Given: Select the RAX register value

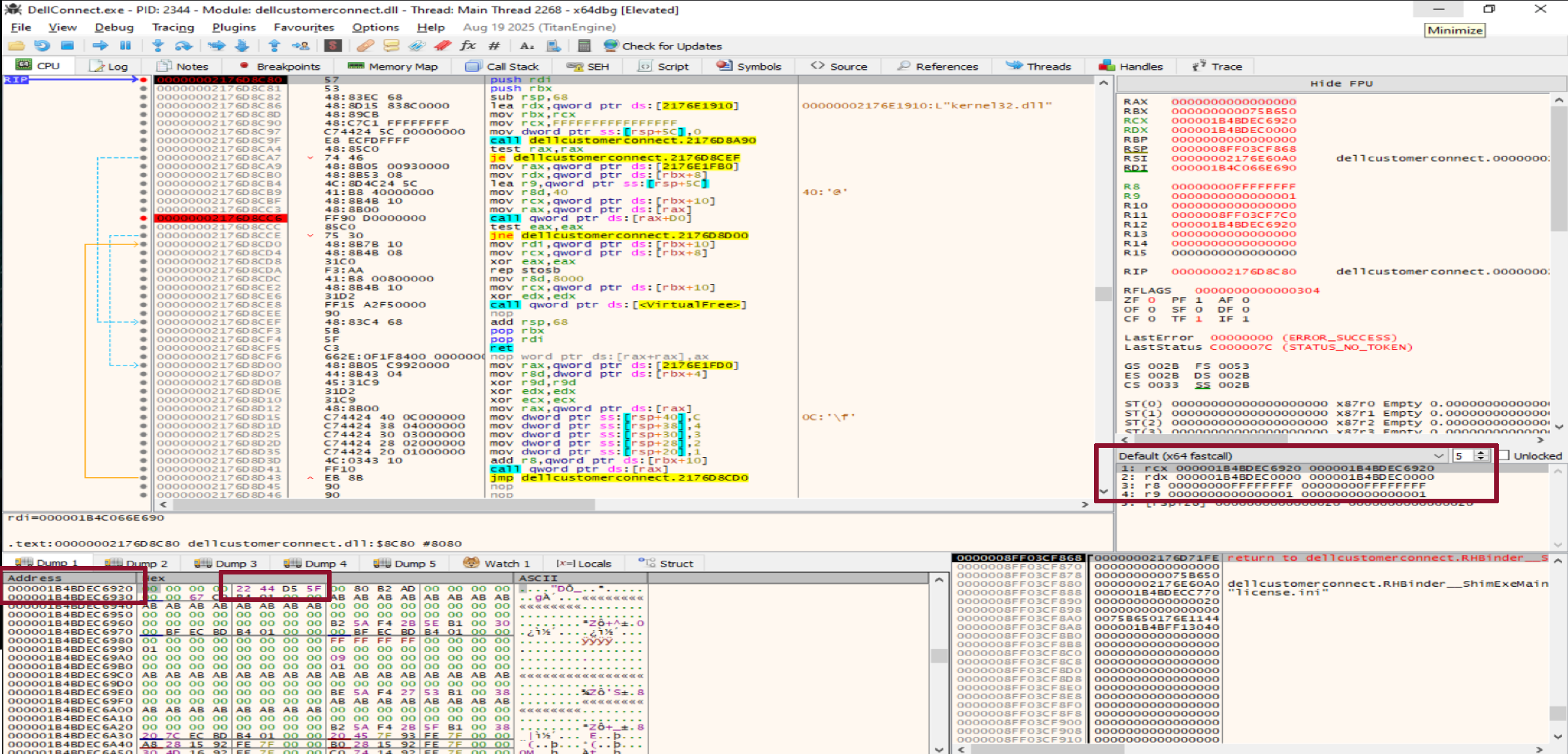Looking at the screenshot, I should pos(1233,102).
